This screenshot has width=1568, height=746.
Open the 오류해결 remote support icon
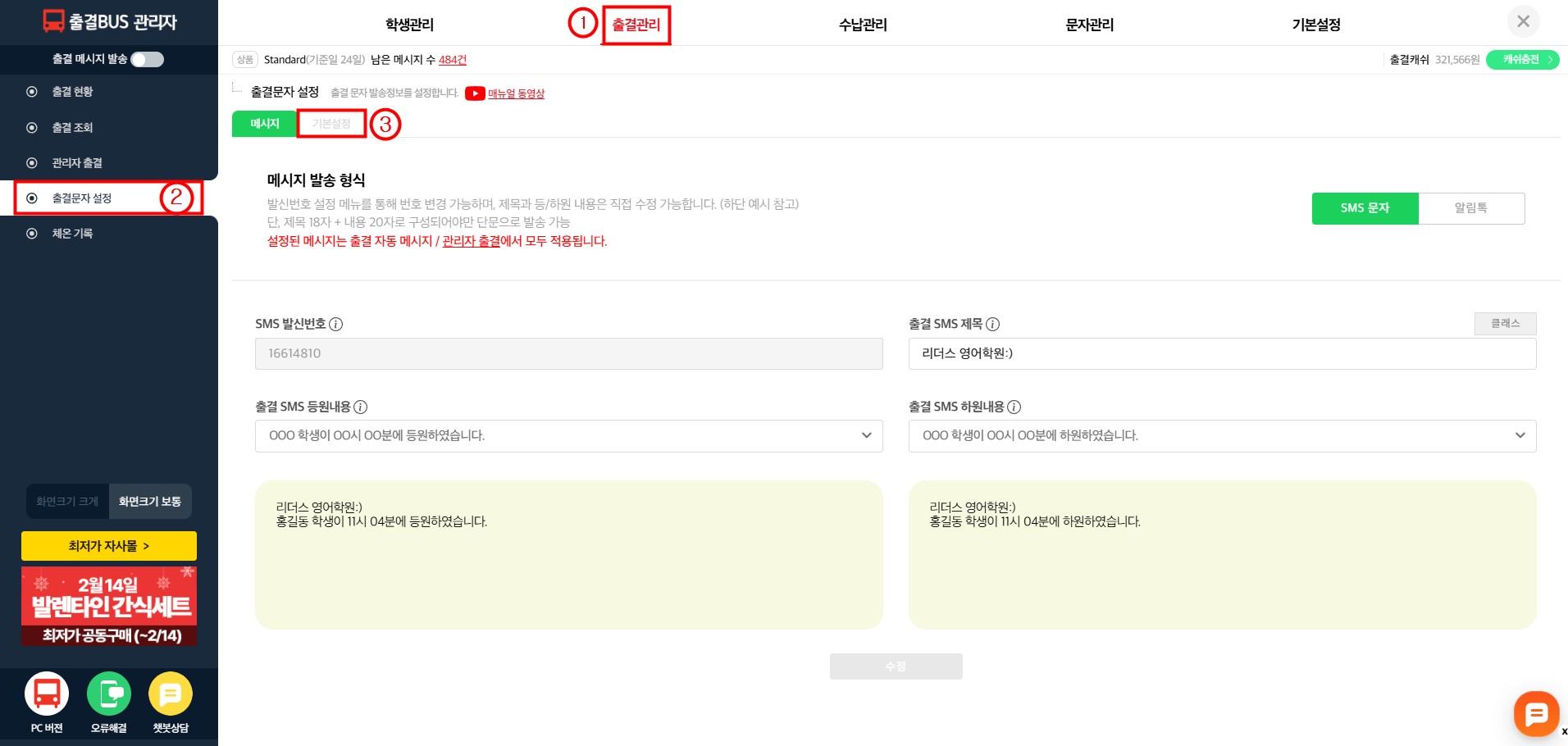[108, 694]
